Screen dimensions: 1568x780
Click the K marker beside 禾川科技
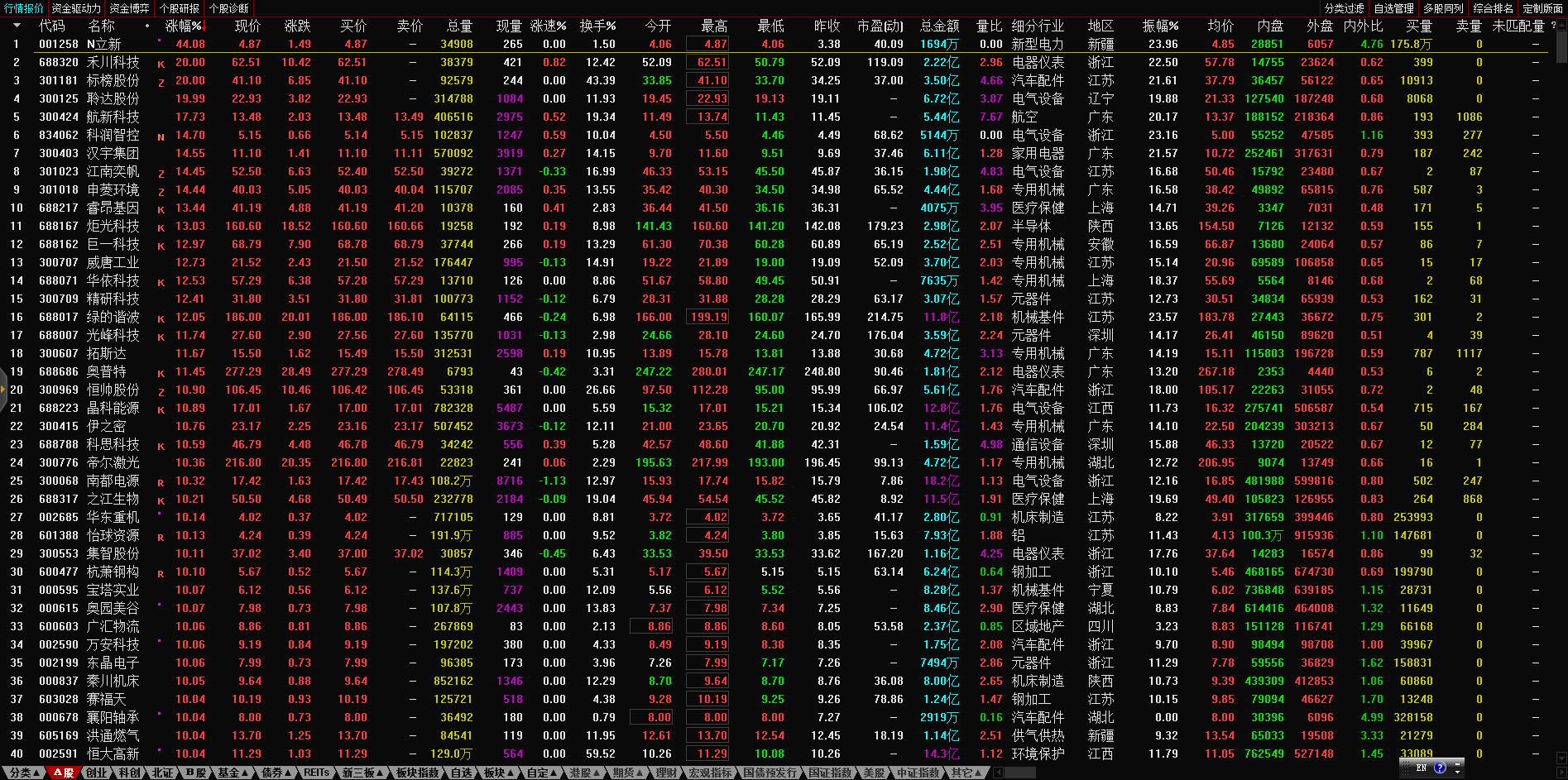click(161, 63)
